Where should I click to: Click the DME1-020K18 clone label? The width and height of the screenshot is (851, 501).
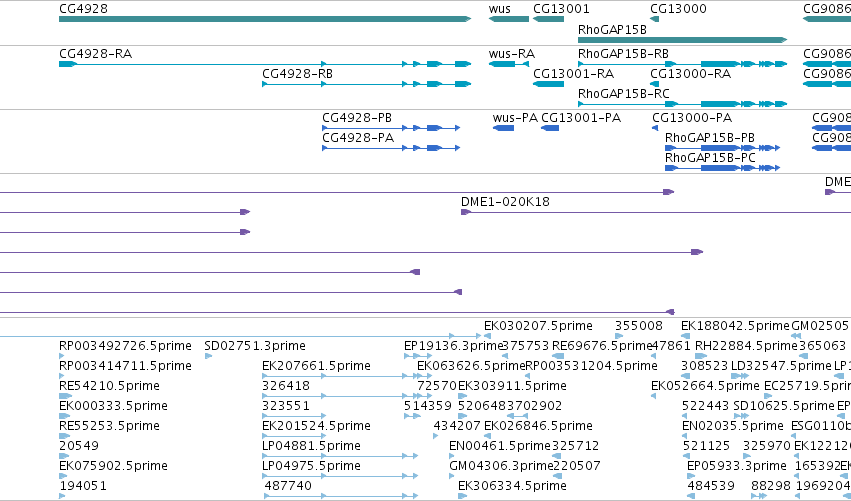coord(505,202)
